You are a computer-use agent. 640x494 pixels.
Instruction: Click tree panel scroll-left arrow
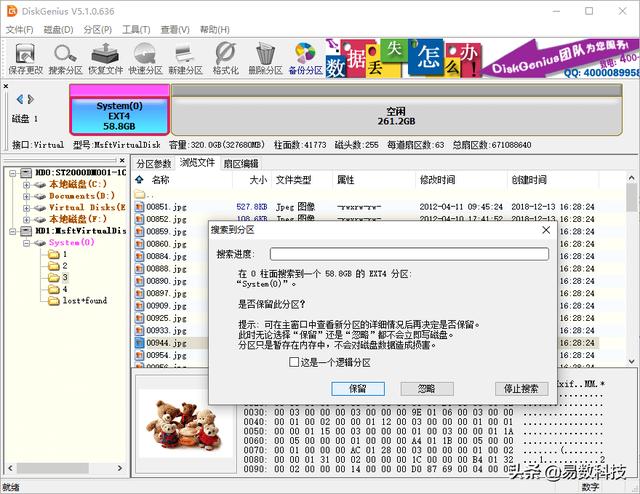click(10, 468)
